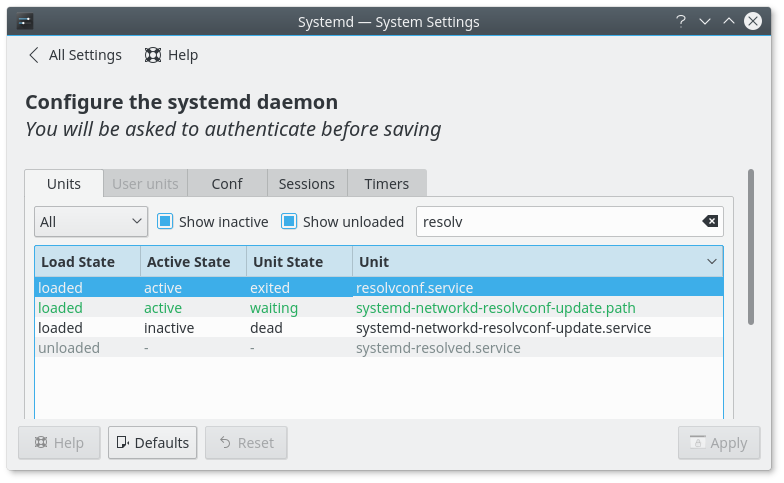This screenshot has height=483, width=784.
Task: Minimize the window using the title bar arrow
Action: click(x=705, y=21)
